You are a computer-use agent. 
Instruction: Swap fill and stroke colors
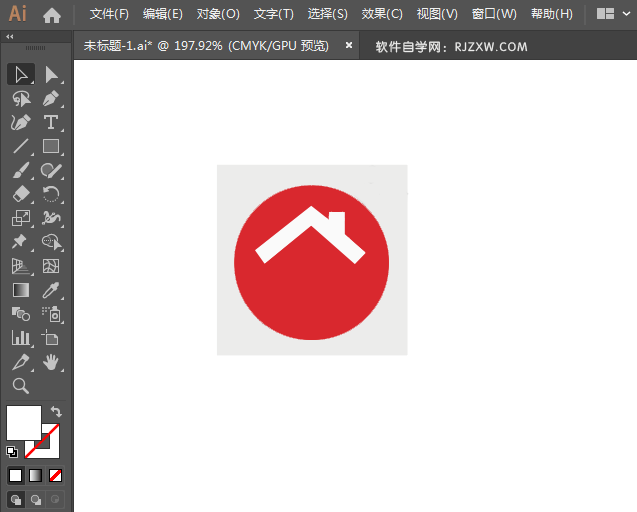pos(56,412)
